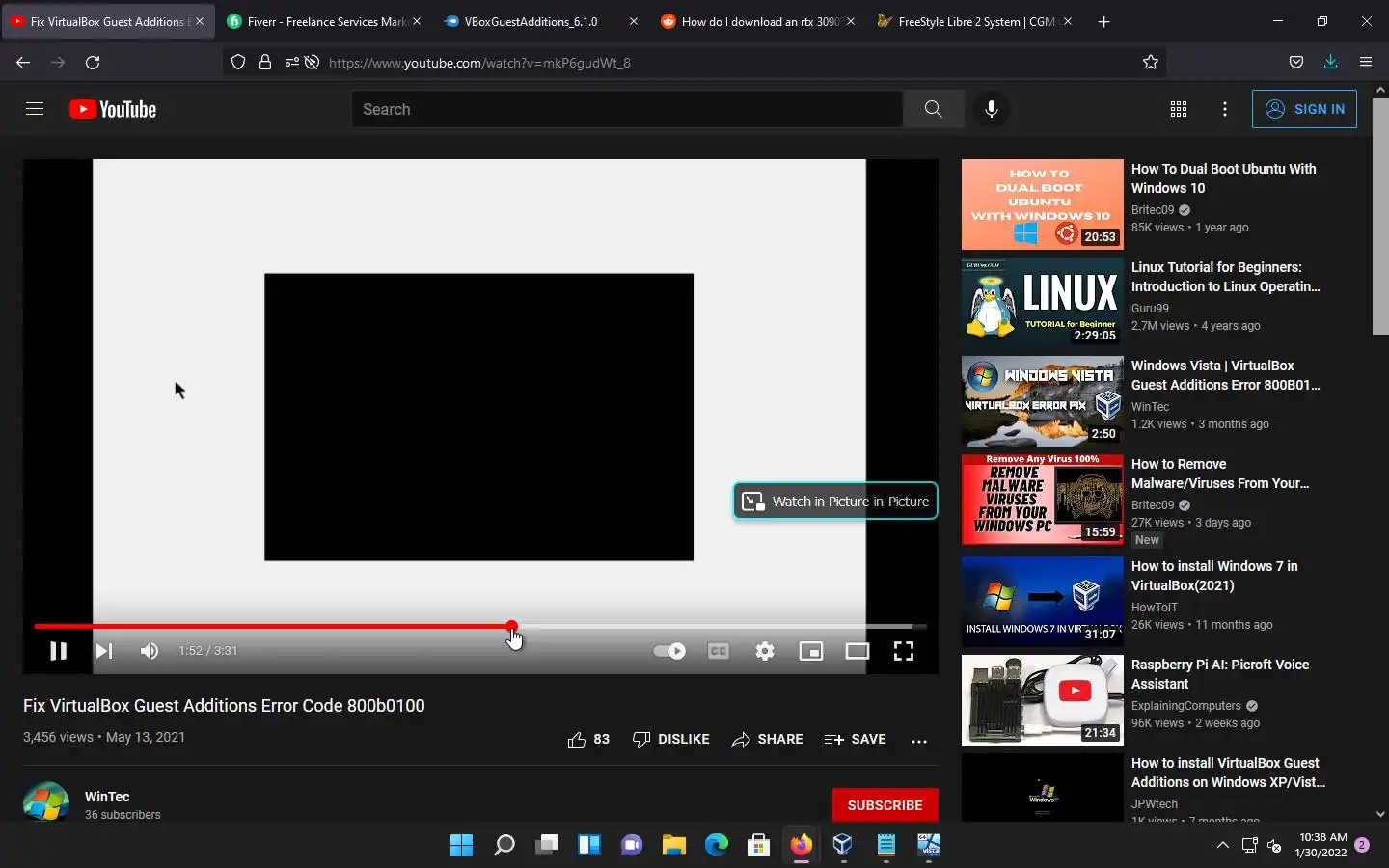Click the page vertical scrollbar

coord(1380,215)
